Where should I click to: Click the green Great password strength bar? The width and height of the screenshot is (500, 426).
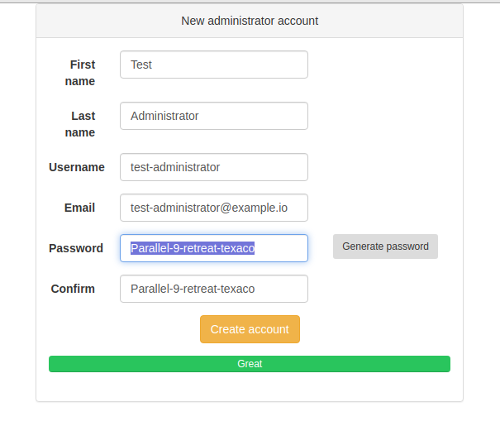click(x=249, y=364)
